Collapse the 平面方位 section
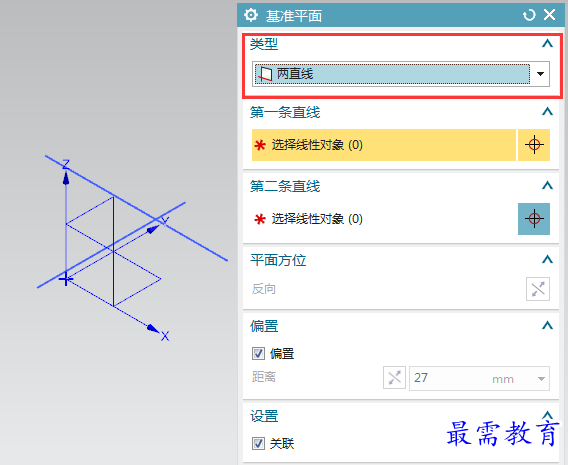 click(x=547, y=259)
